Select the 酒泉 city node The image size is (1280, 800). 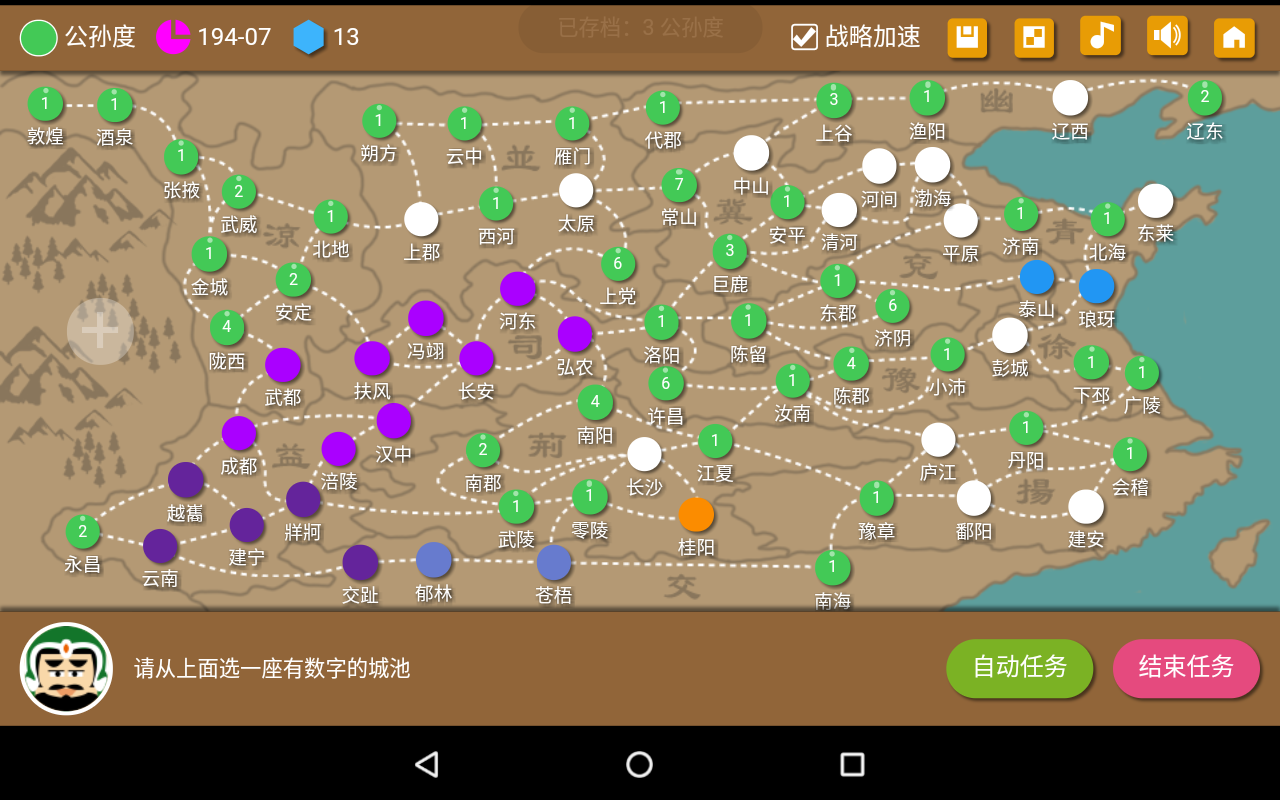pos(115,105)
